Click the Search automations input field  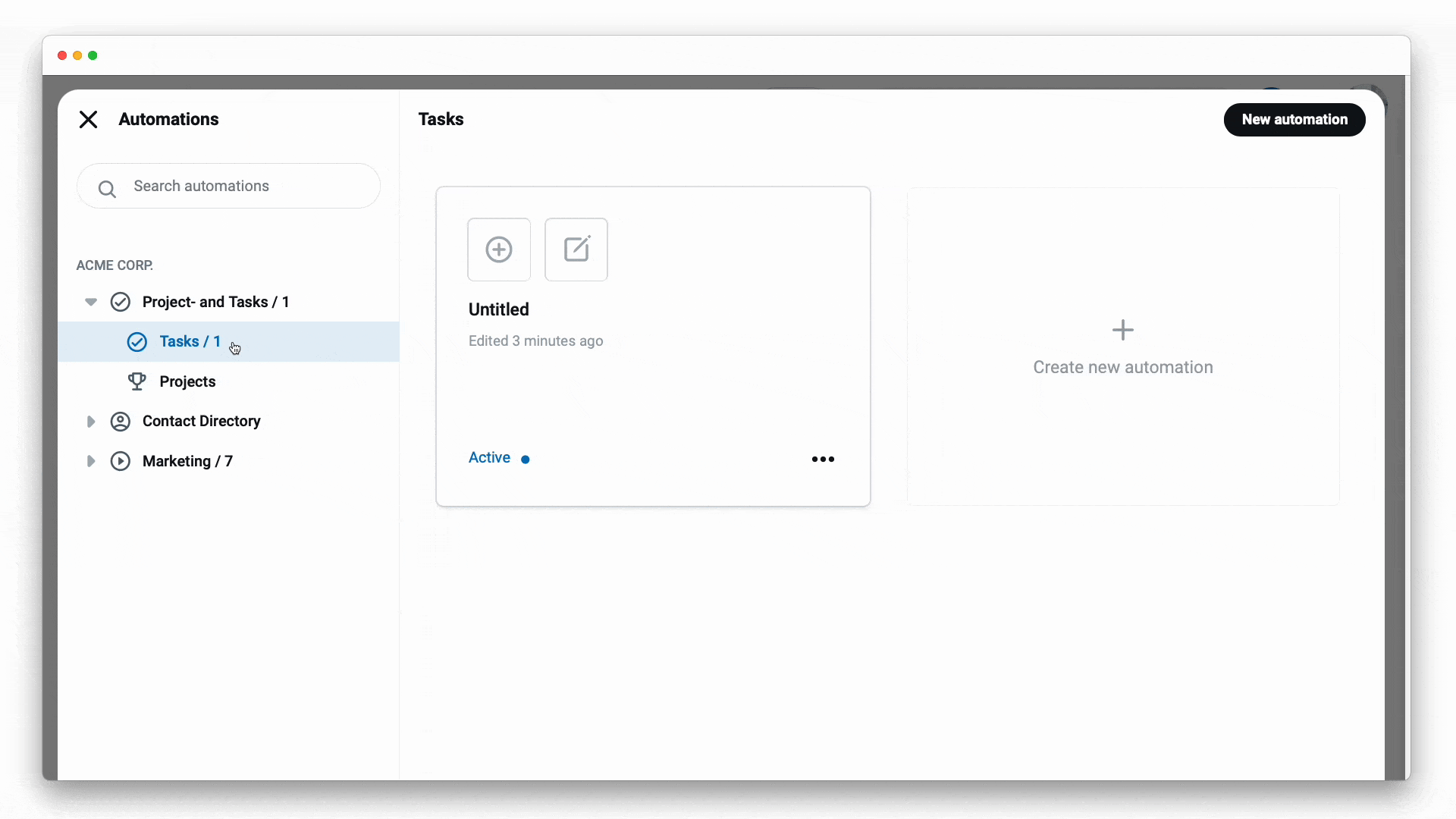(229, 186)
